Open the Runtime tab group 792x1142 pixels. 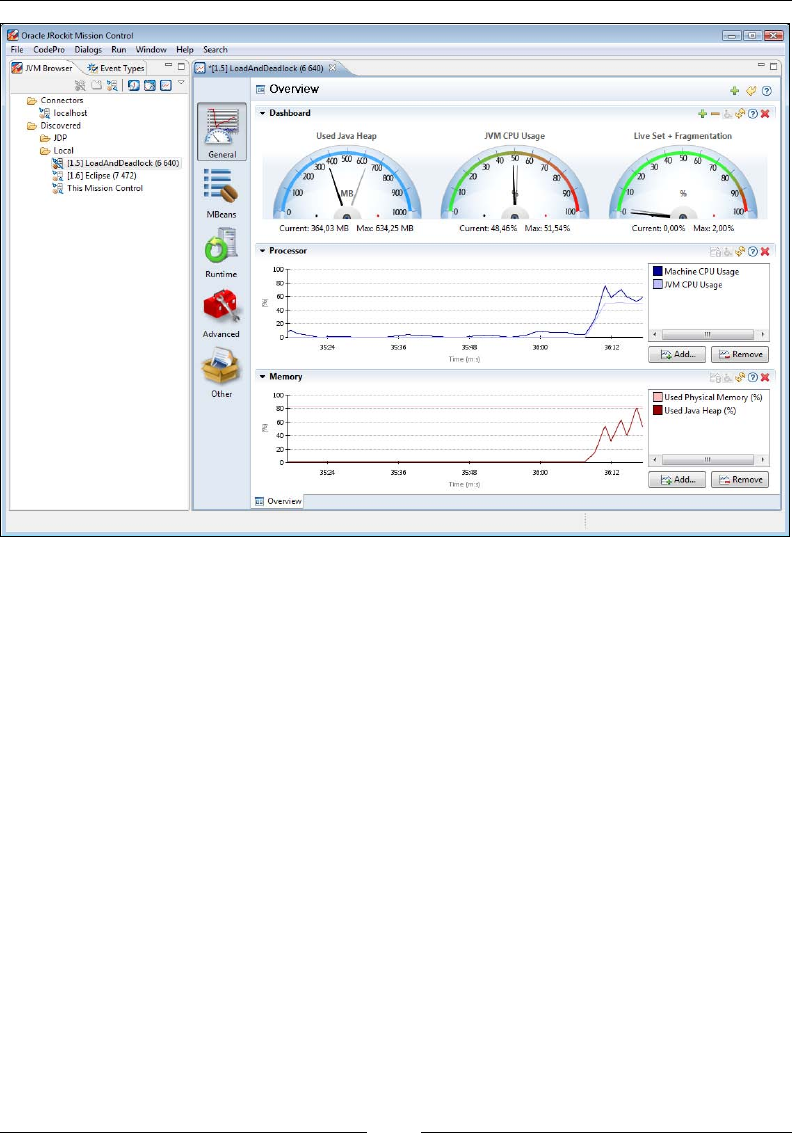tap(221, 253)
